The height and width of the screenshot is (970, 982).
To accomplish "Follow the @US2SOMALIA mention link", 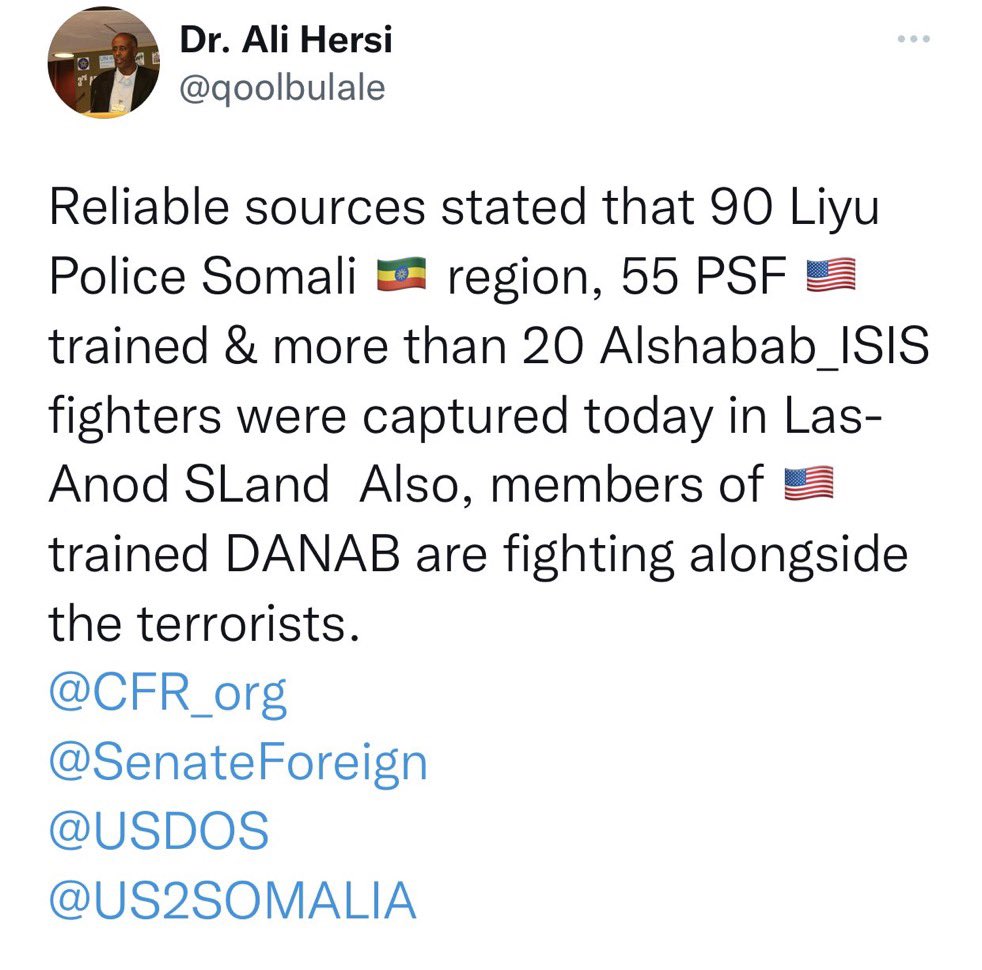I will (x=232, y=900).
